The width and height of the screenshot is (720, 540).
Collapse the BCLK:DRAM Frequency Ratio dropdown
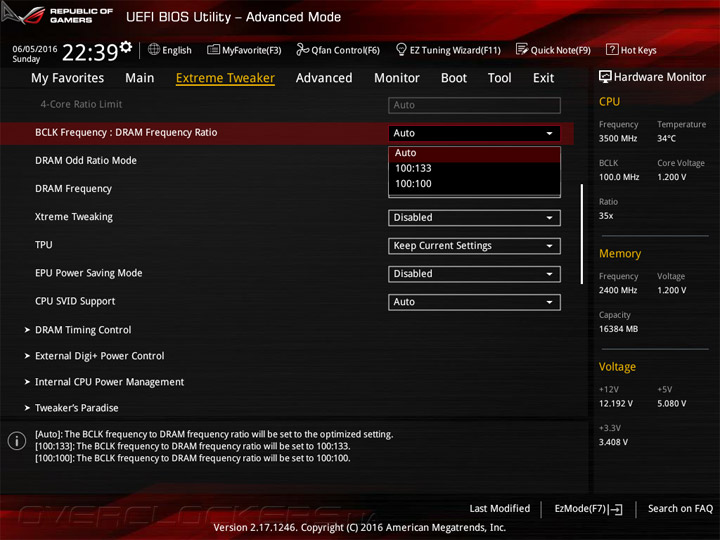point(474,133)
